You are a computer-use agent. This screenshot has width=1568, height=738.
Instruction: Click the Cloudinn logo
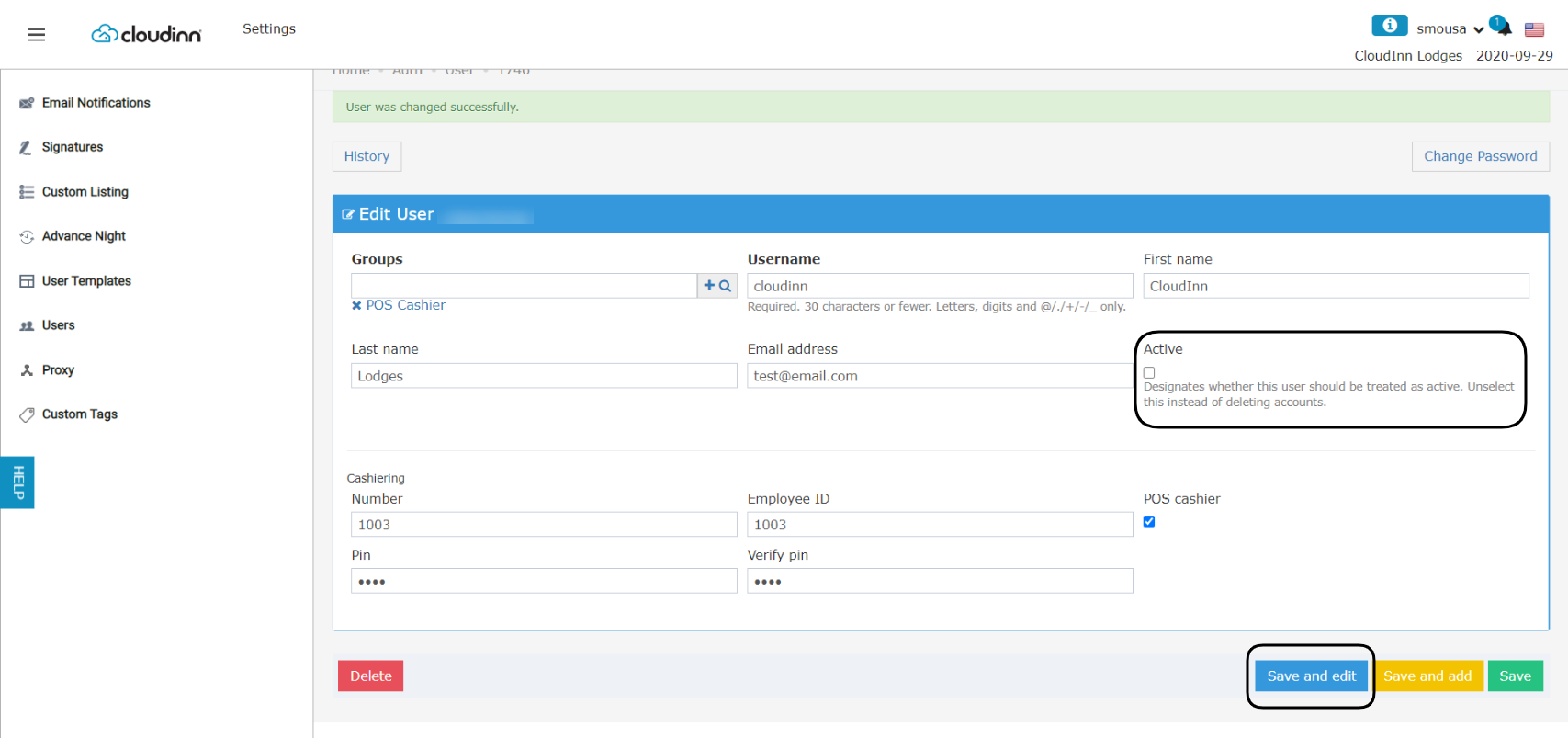[146, 34]
